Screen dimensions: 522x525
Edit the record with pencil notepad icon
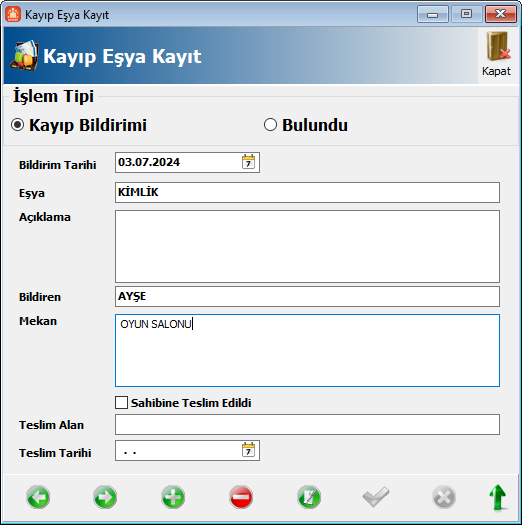tap(309, 497)
